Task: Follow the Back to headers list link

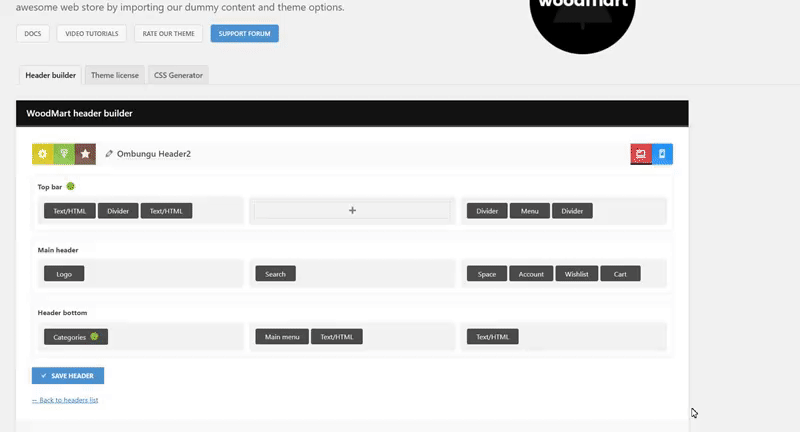Action: click(65, 400)
